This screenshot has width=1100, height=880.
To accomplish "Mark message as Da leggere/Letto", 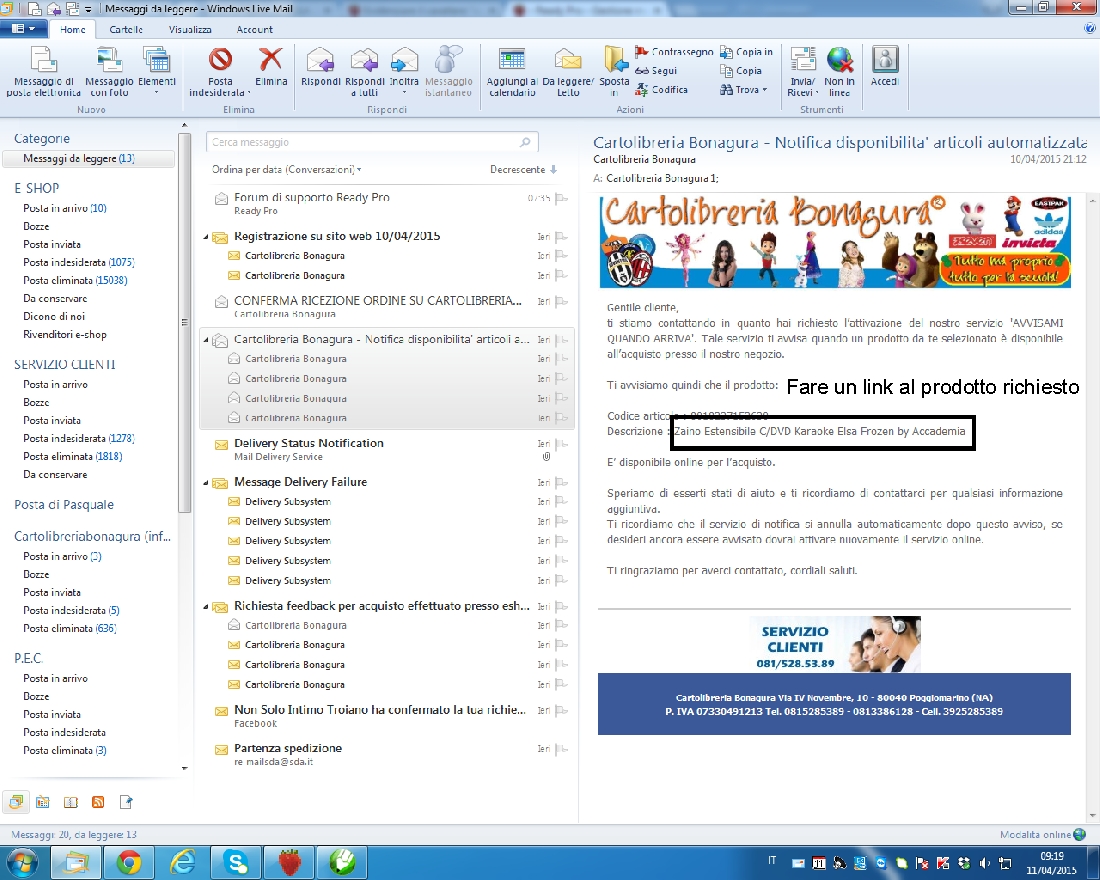I will click(x=568, y=71).
